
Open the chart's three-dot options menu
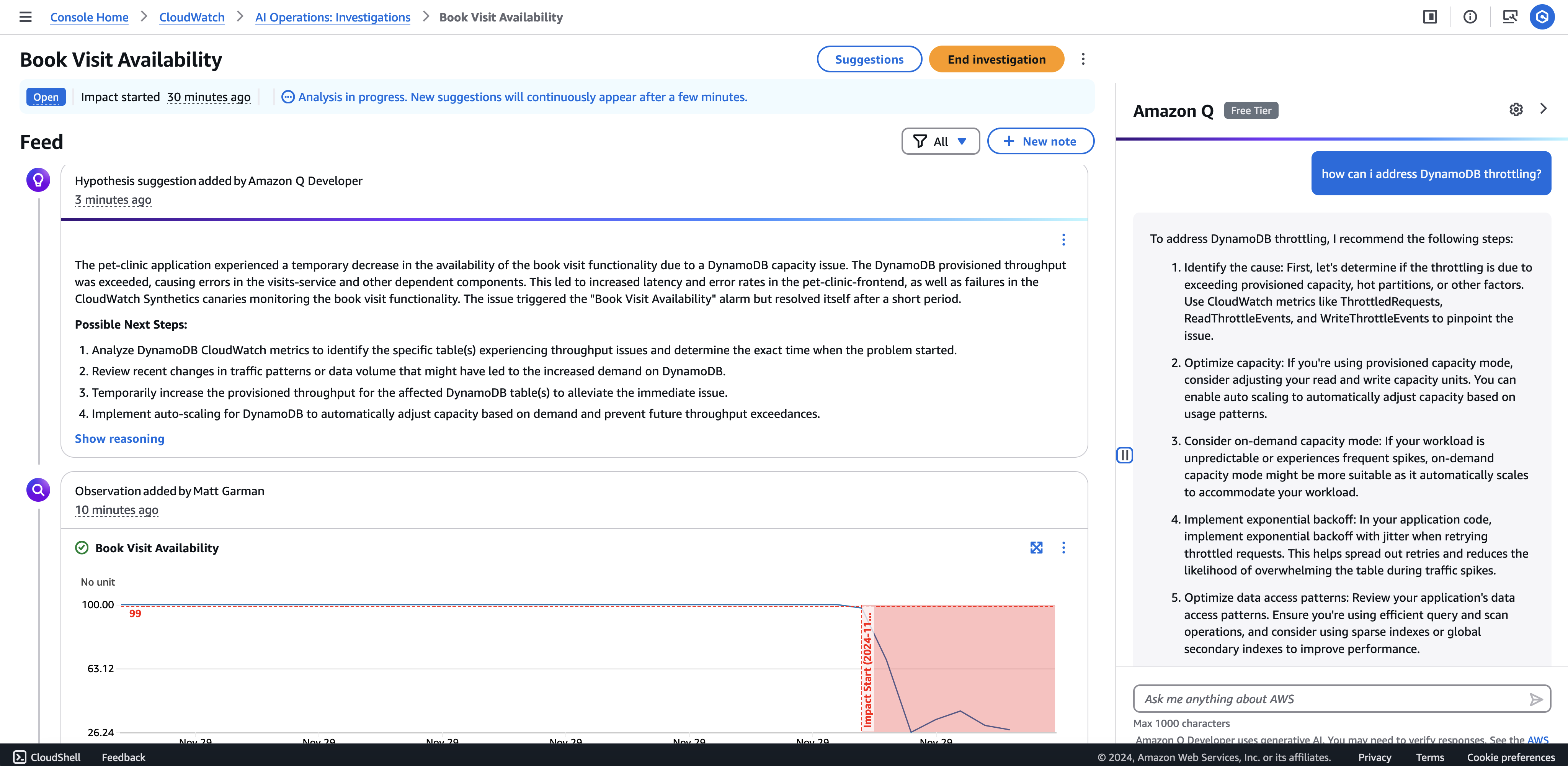click(x=1063, y=547)
